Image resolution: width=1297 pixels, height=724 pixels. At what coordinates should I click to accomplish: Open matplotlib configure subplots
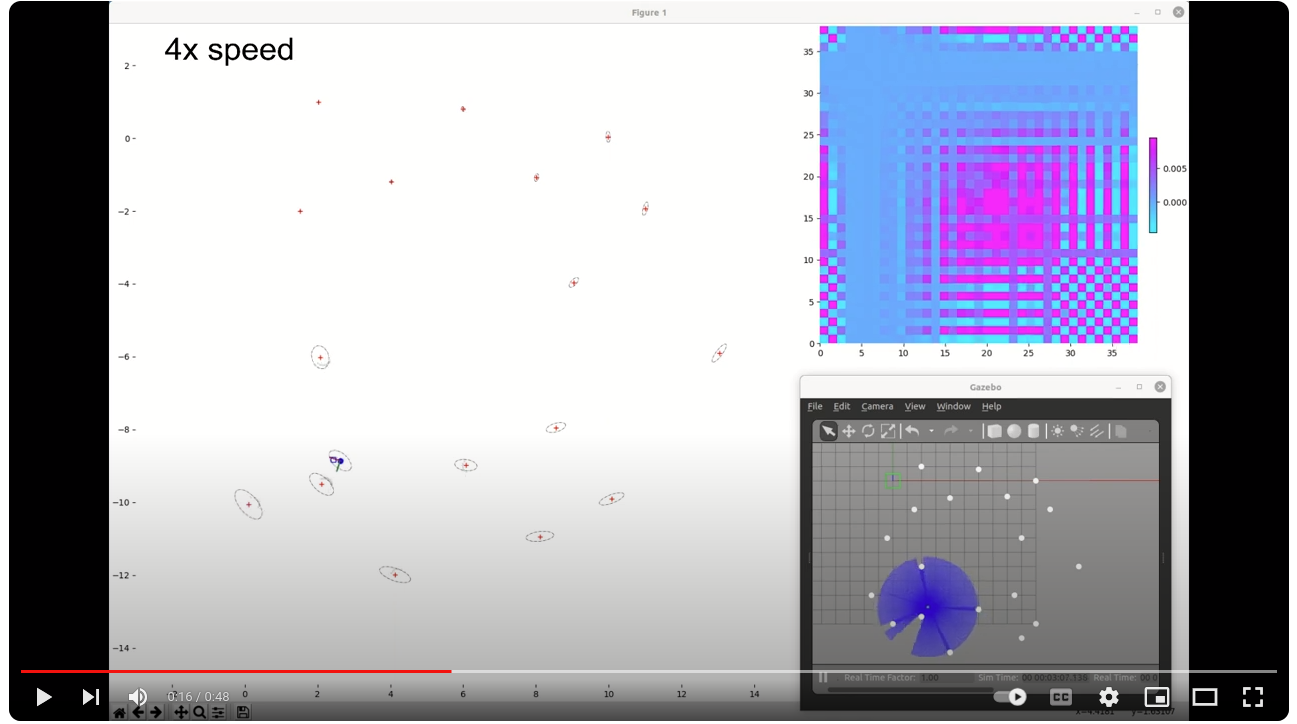point(218,713)
